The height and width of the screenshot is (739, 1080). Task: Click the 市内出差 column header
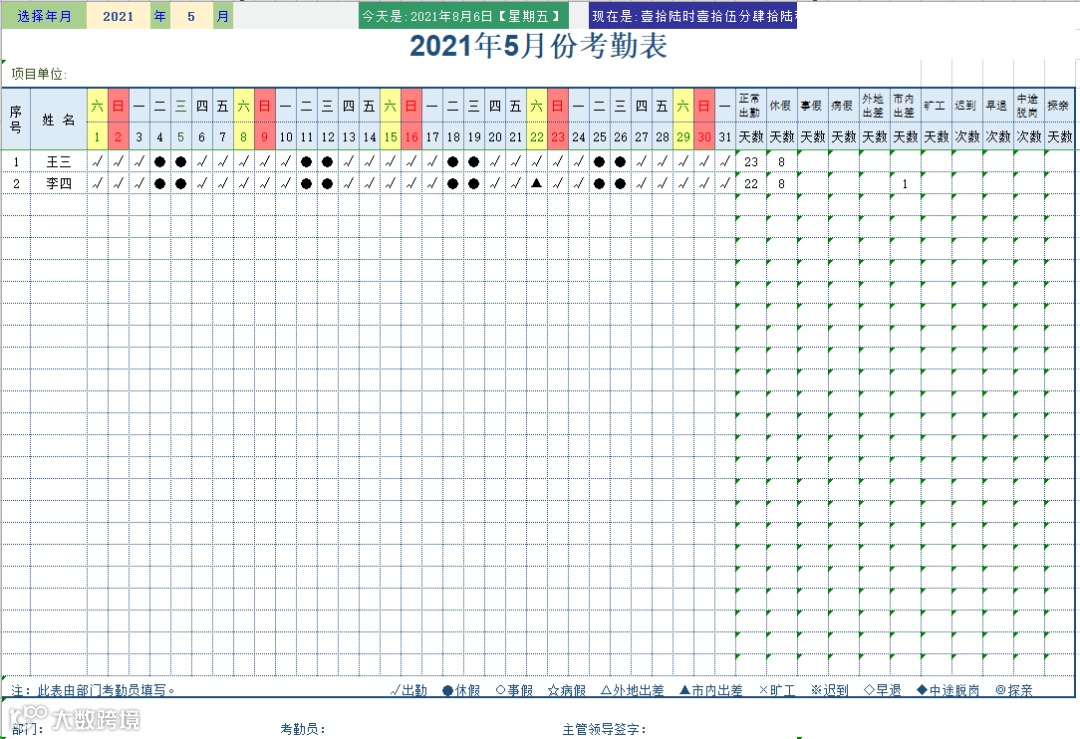pyautogui.click(x=905, y=105)
